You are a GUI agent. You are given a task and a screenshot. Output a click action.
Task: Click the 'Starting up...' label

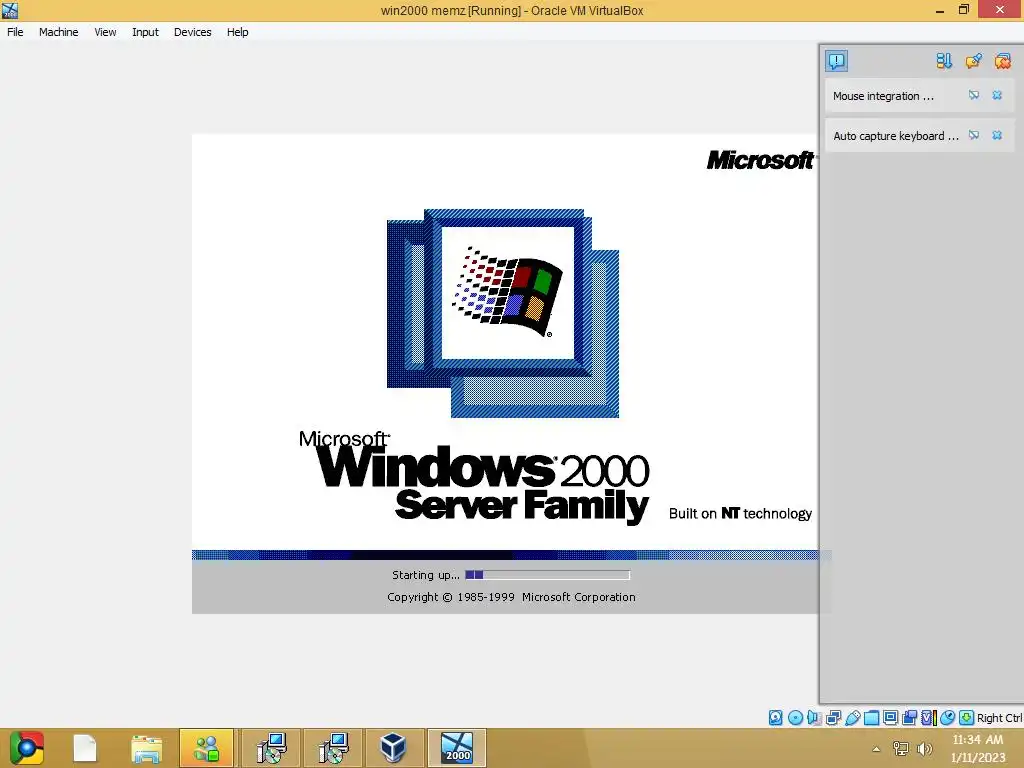tap(426, 575)
